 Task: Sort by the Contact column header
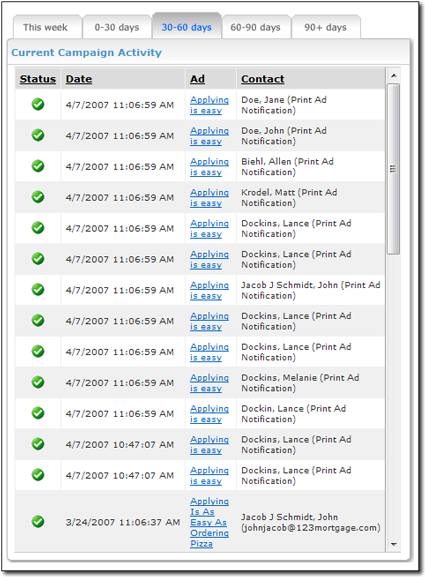[263, 79]
